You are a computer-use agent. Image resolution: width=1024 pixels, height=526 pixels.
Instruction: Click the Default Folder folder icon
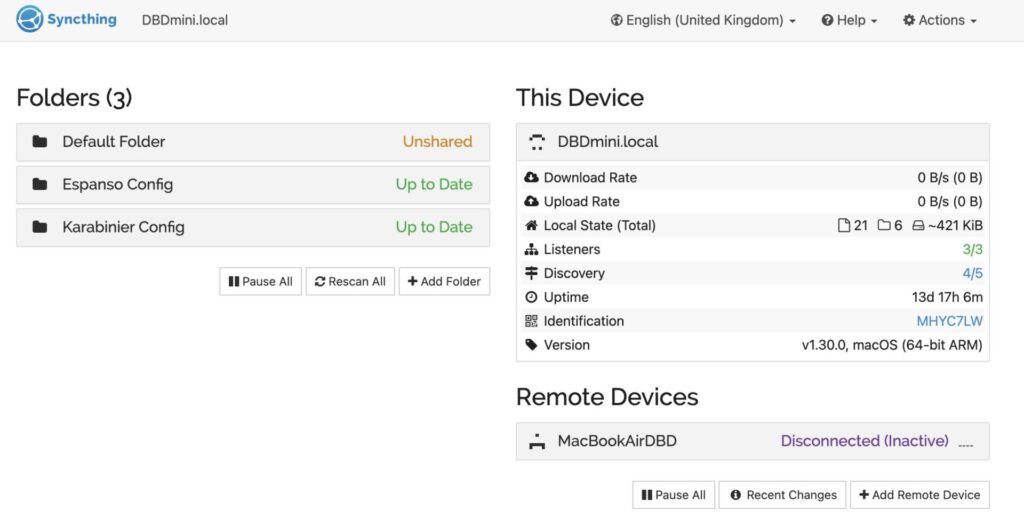tap(40, 141)
